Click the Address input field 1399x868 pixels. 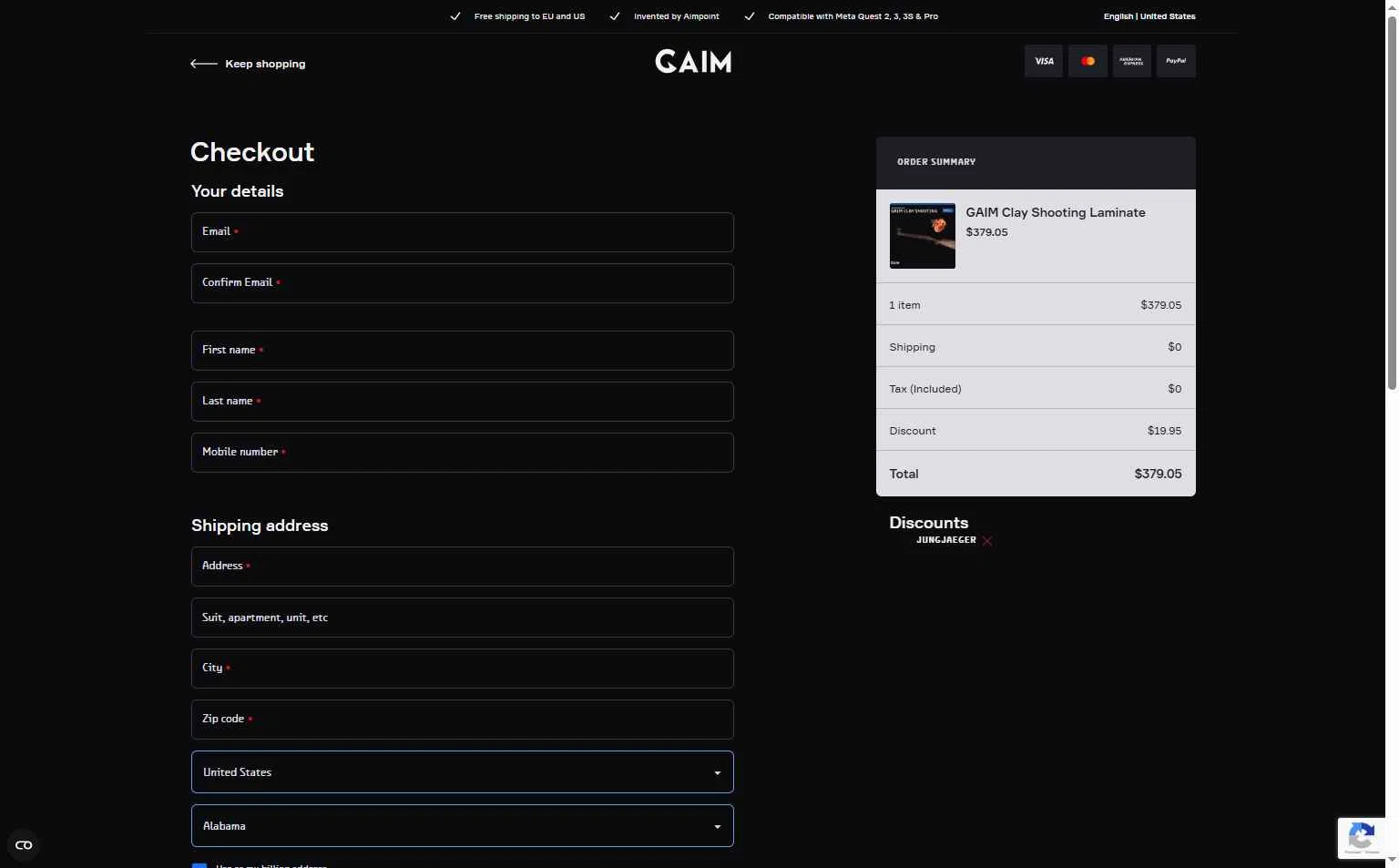tap(463, 567)
